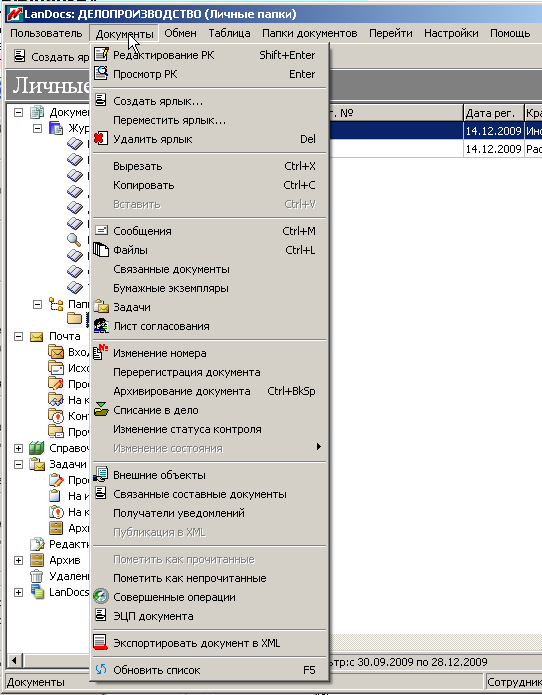Collapse the Задачи tree node
Image resolution: width=542 pixels, height=695 pixels.
coord(18,465)
